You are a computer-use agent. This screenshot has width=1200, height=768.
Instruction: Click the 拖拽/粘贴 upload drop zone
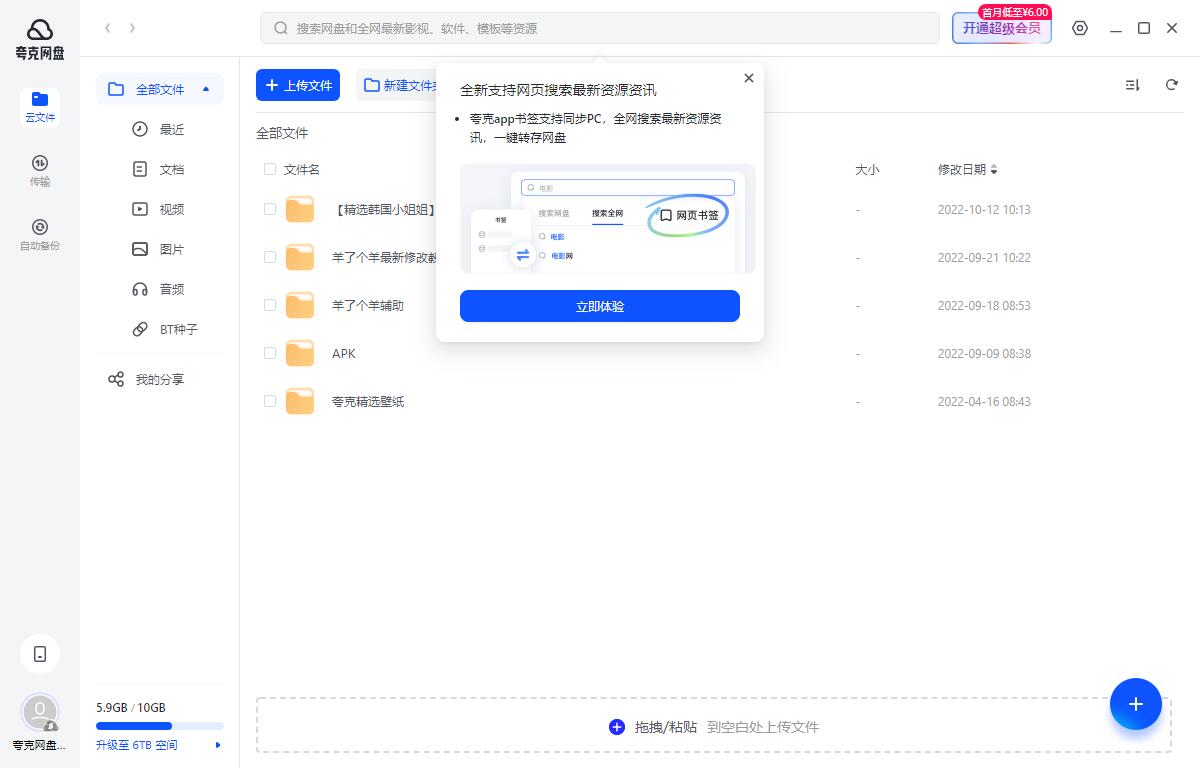(714, 725)
